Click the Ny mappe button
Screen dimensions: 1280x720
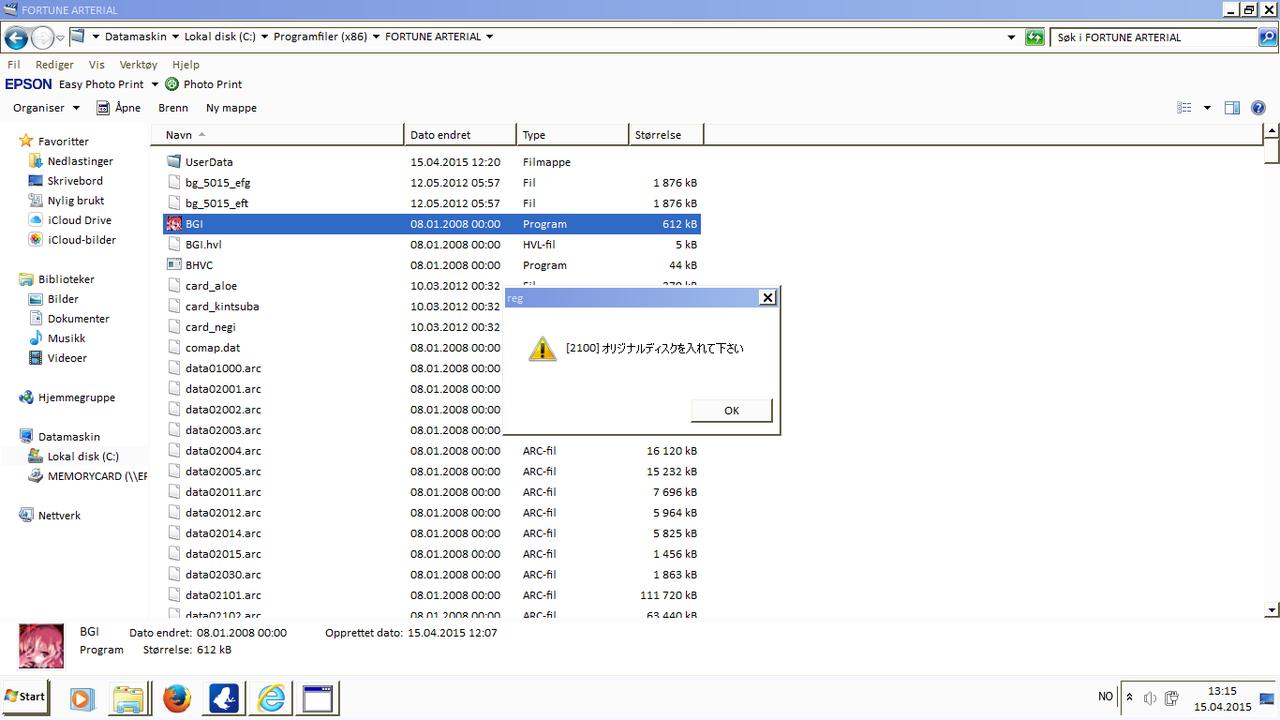[x=231, y=108]
